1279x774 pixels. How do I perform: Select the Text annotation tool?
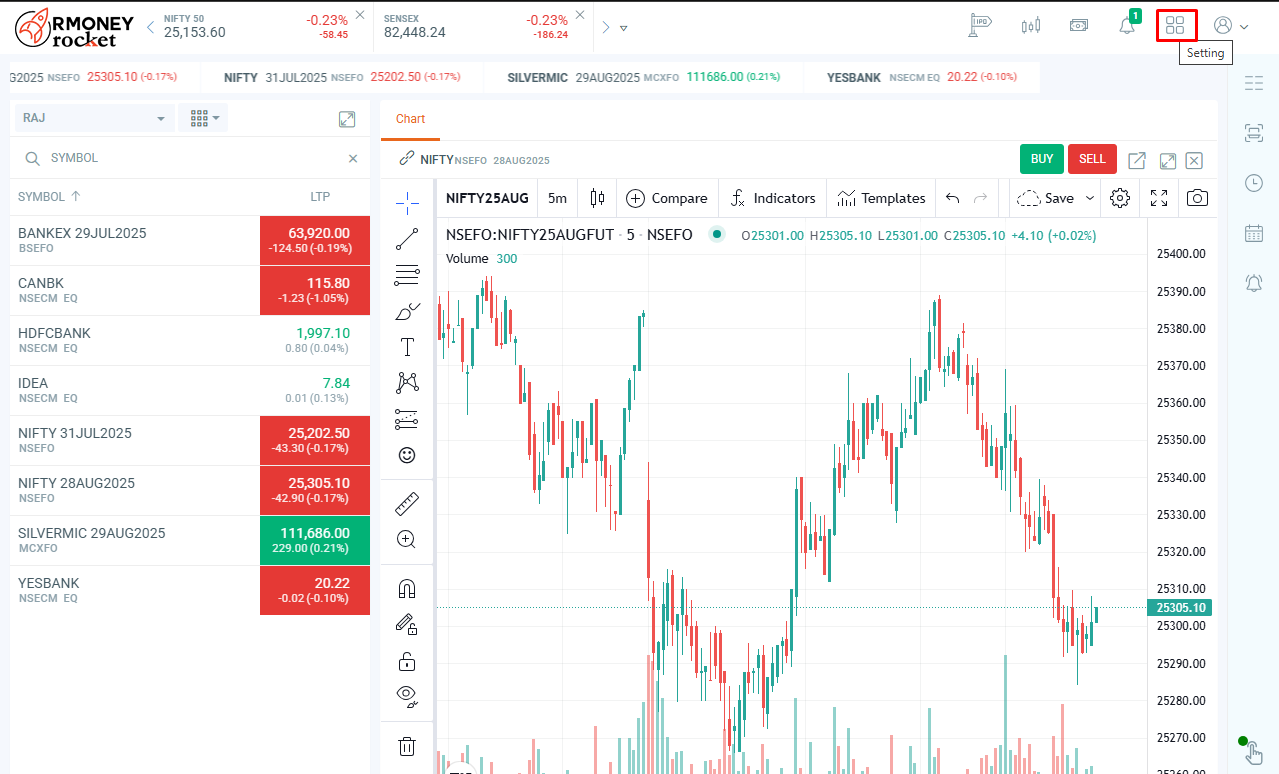pos(407,347)
